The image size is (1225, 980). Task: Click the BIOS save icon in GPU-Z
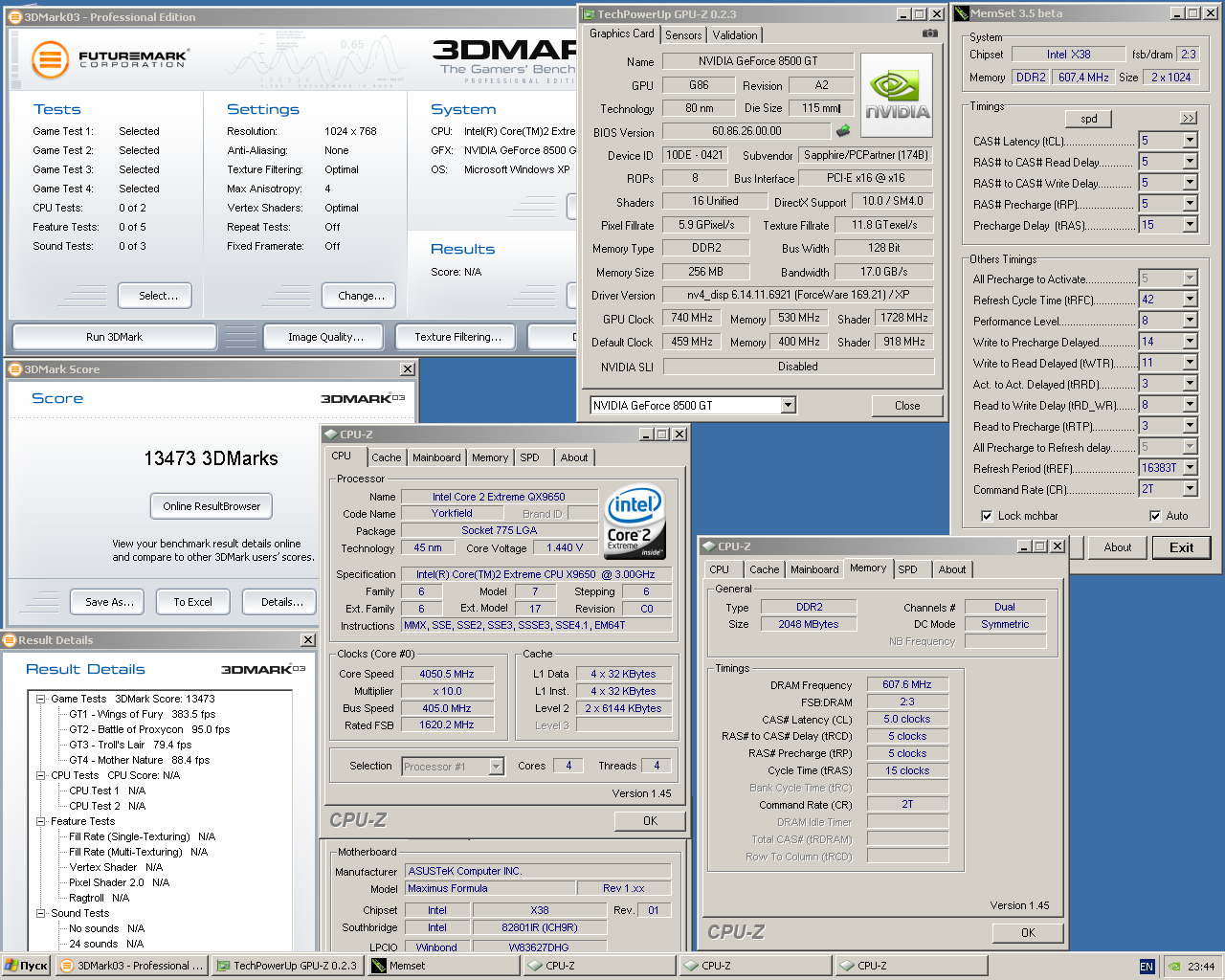pyautogui.click(x=843, y=131)
